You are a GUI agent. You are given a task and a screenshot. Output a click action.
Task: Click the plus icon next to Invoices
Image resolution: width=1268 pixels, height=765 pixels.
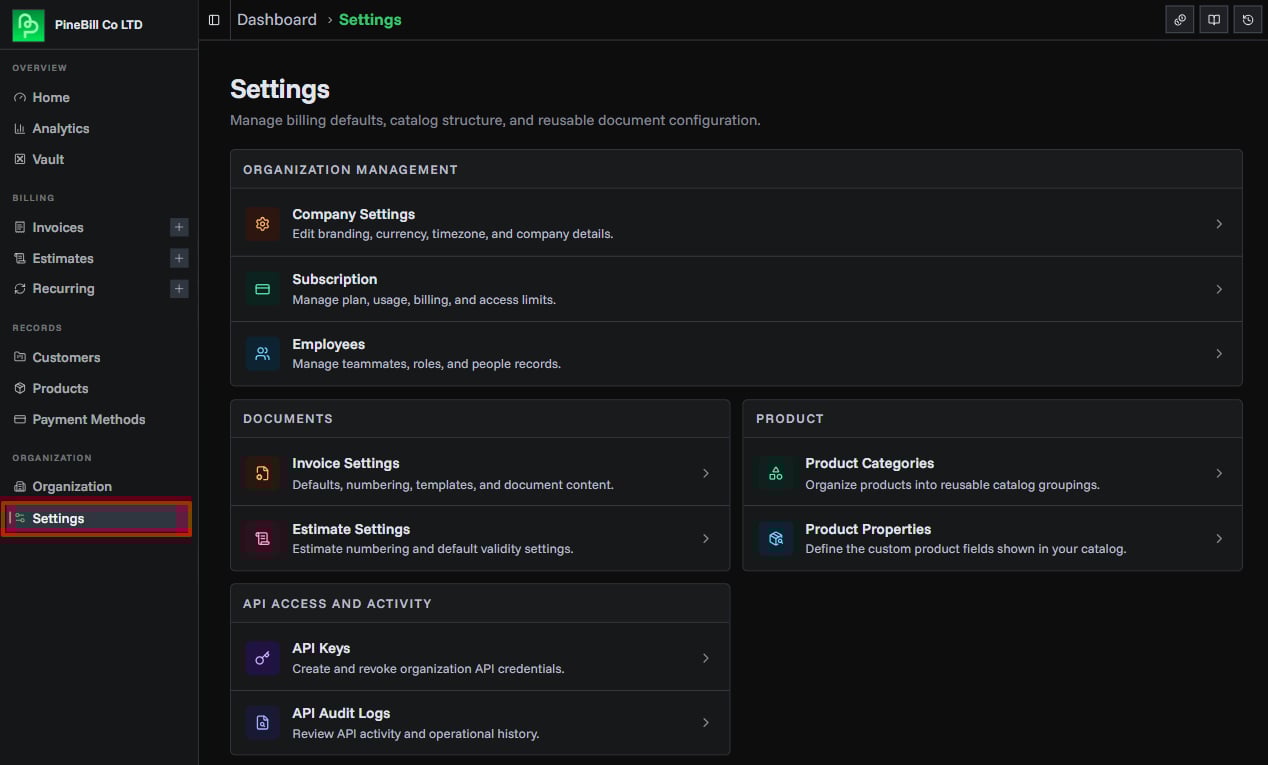[179, 227]
